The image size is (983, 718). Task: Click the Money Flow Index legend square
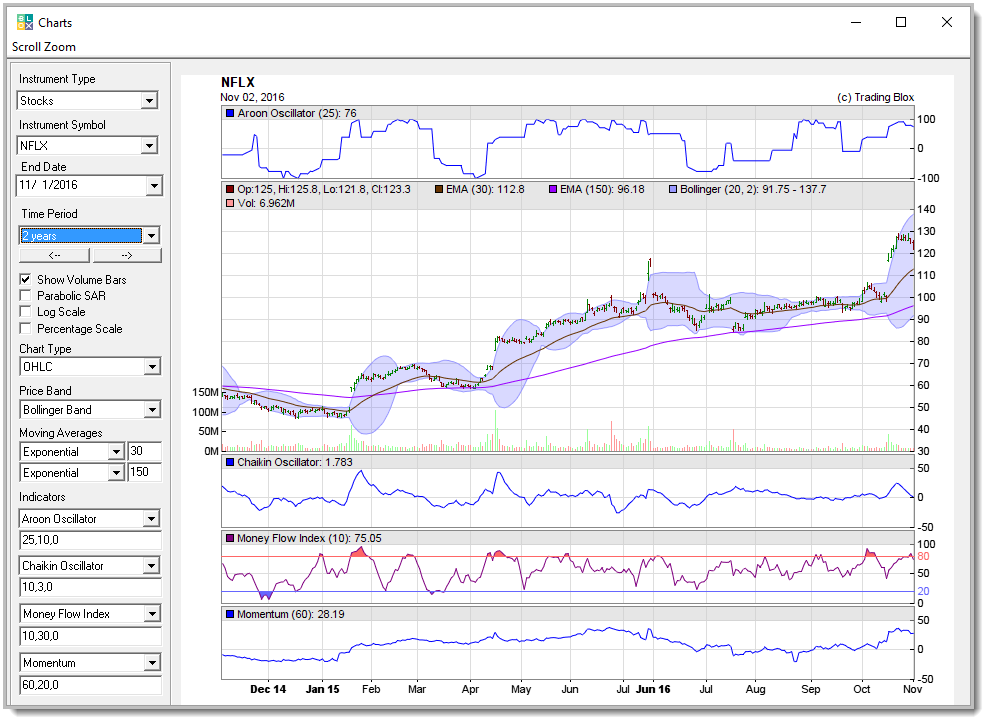[230, 538]
